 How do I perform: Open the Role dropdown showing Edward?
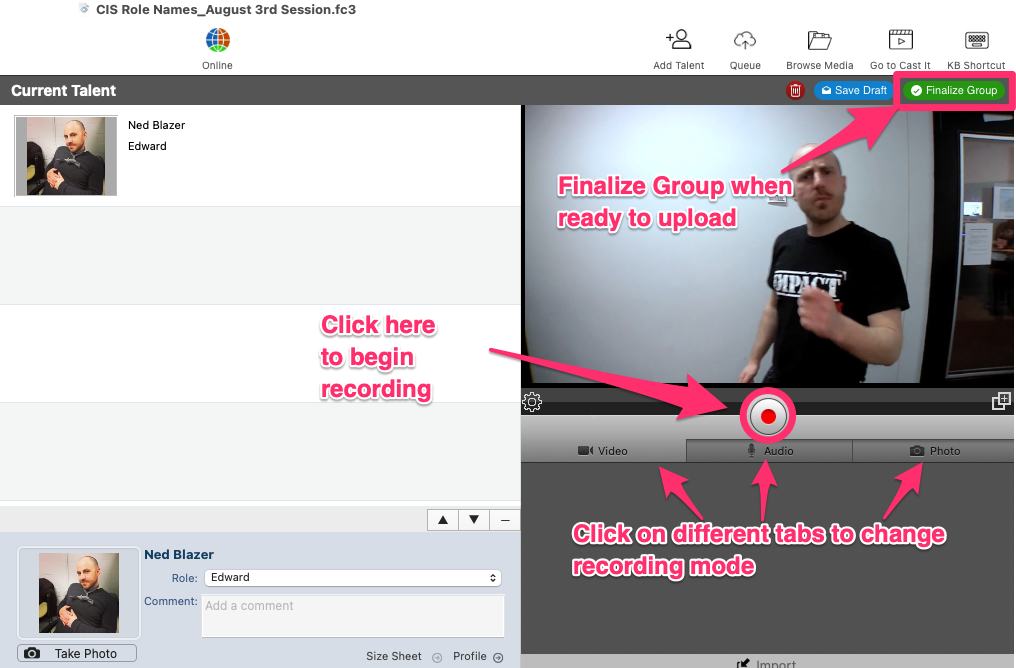353,578
